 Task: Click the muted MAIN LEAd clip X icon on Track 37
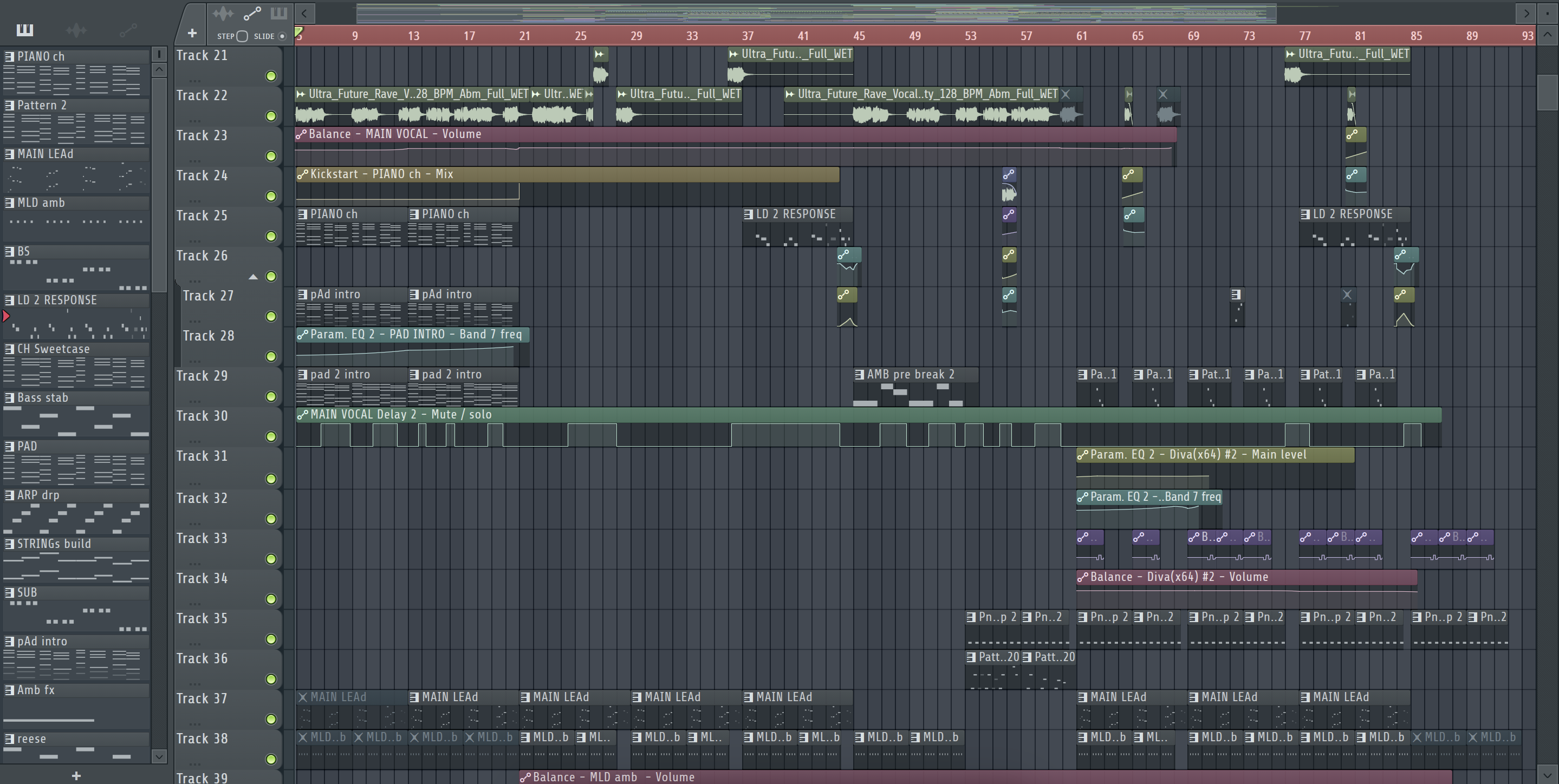pyautogui.click(x=303, y=697)
